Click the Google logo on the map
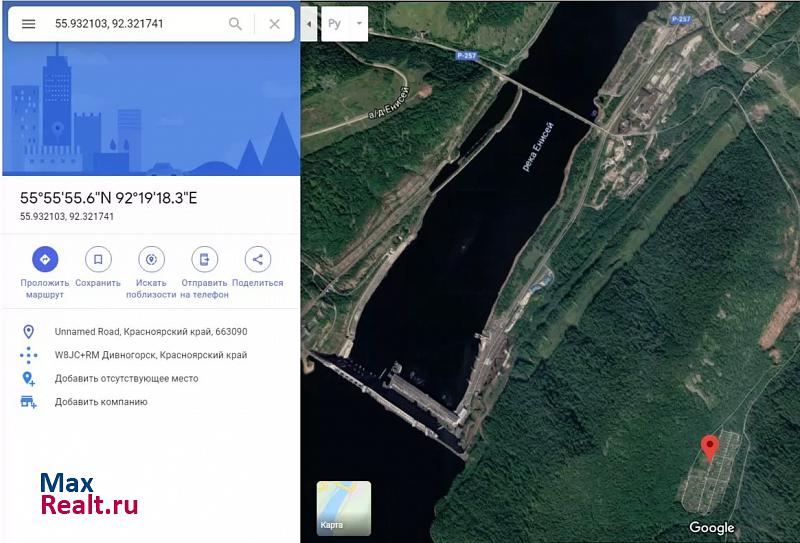Image resolution: width=800 pixels, height=543 pixels. pyautogui.click(x=711, y=528)
